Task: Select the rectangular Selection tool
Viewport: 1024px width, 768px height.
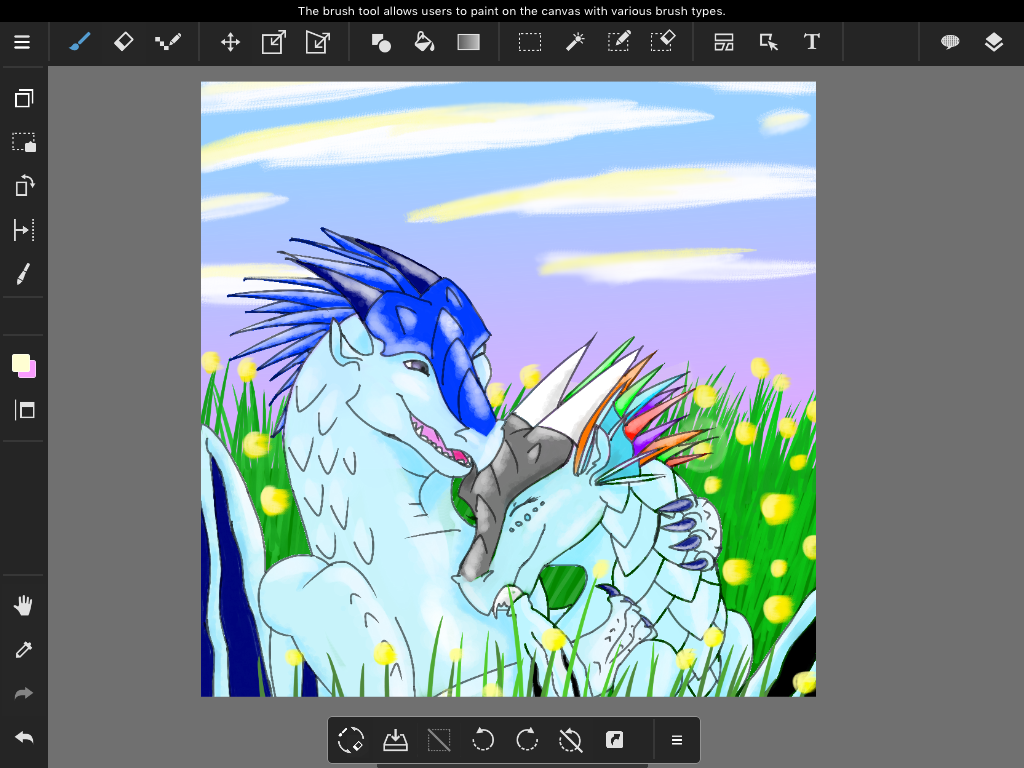Action: [530, 42]
